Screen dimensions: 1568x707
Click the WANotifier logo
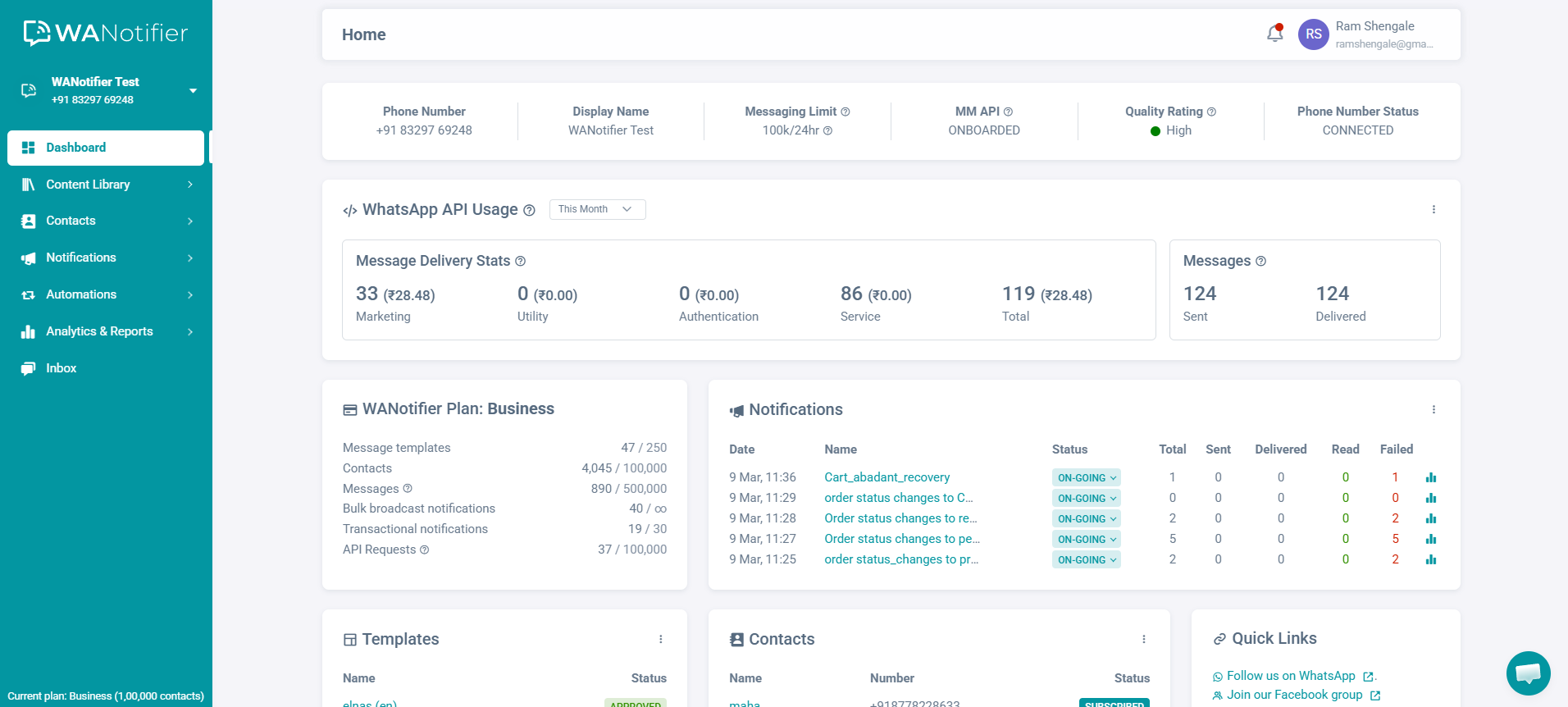coord(106,33)
